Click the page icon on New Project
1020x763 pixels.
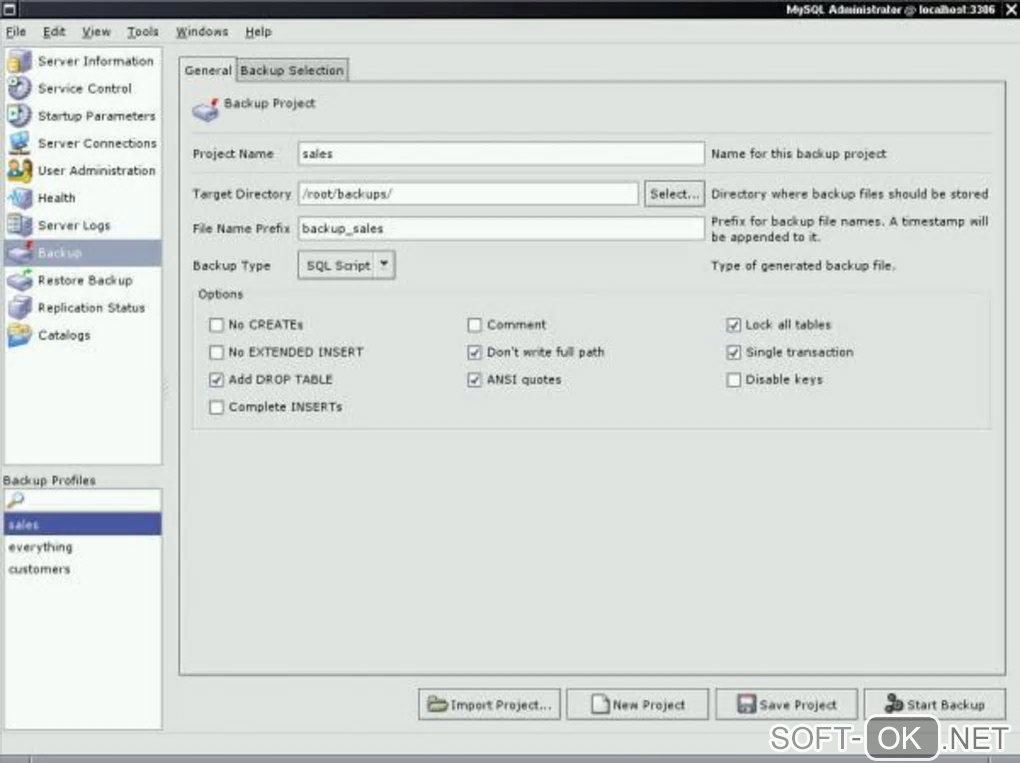pyautogui.click(x=600, y=704)
